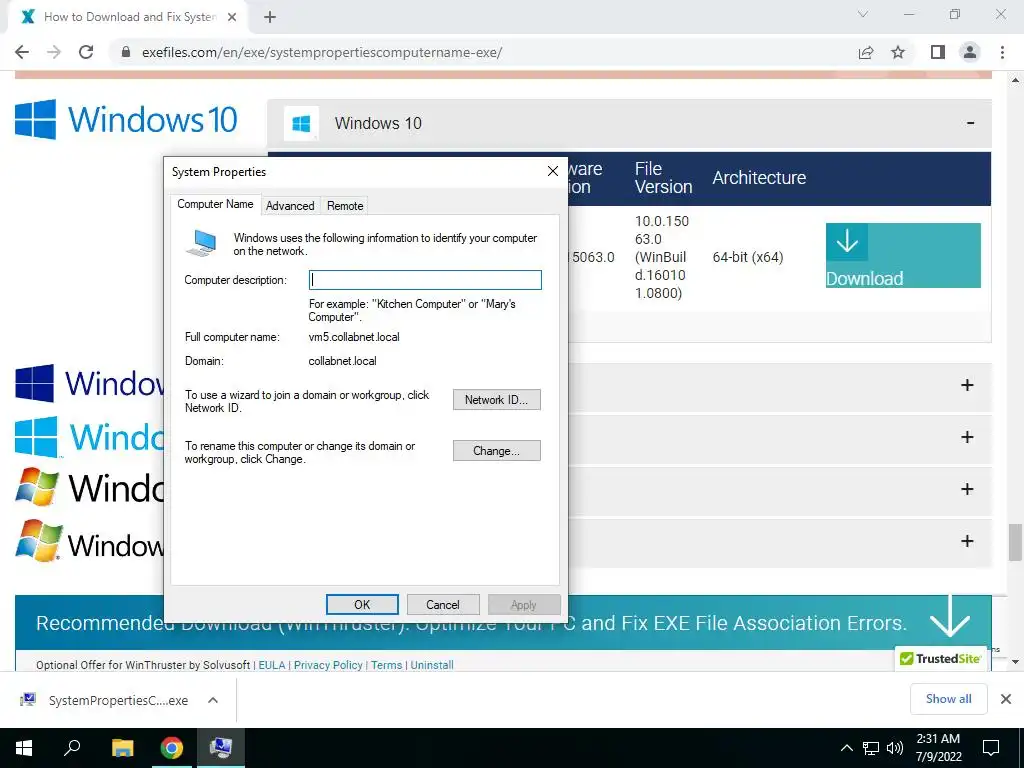The width and height of the screenshot is (1024, 768).
Task: Open the EULA link
Action: [272, 665]
